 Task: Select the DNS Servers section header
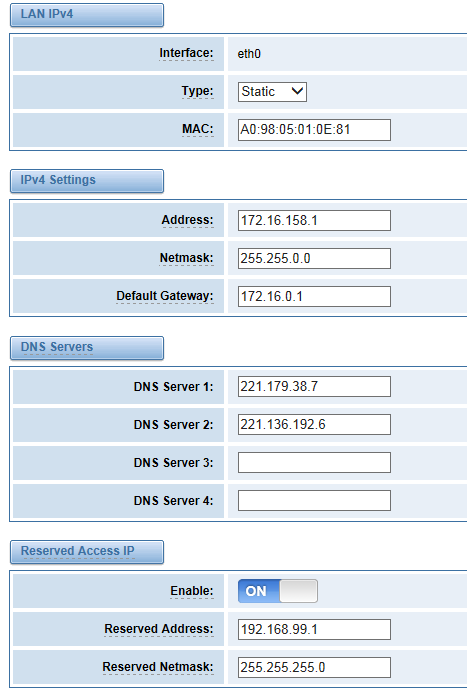click(87, 348)
